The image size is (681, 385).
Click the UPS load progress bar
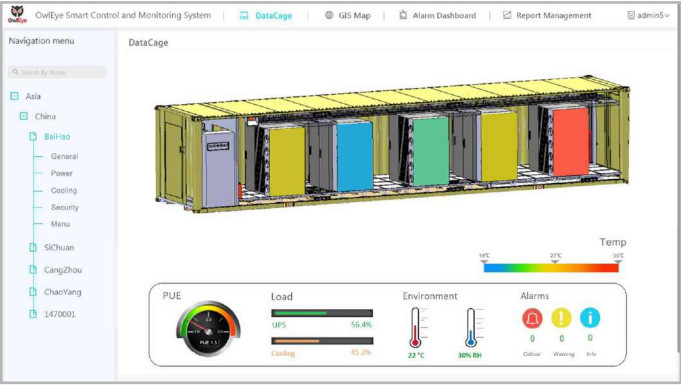322,313
